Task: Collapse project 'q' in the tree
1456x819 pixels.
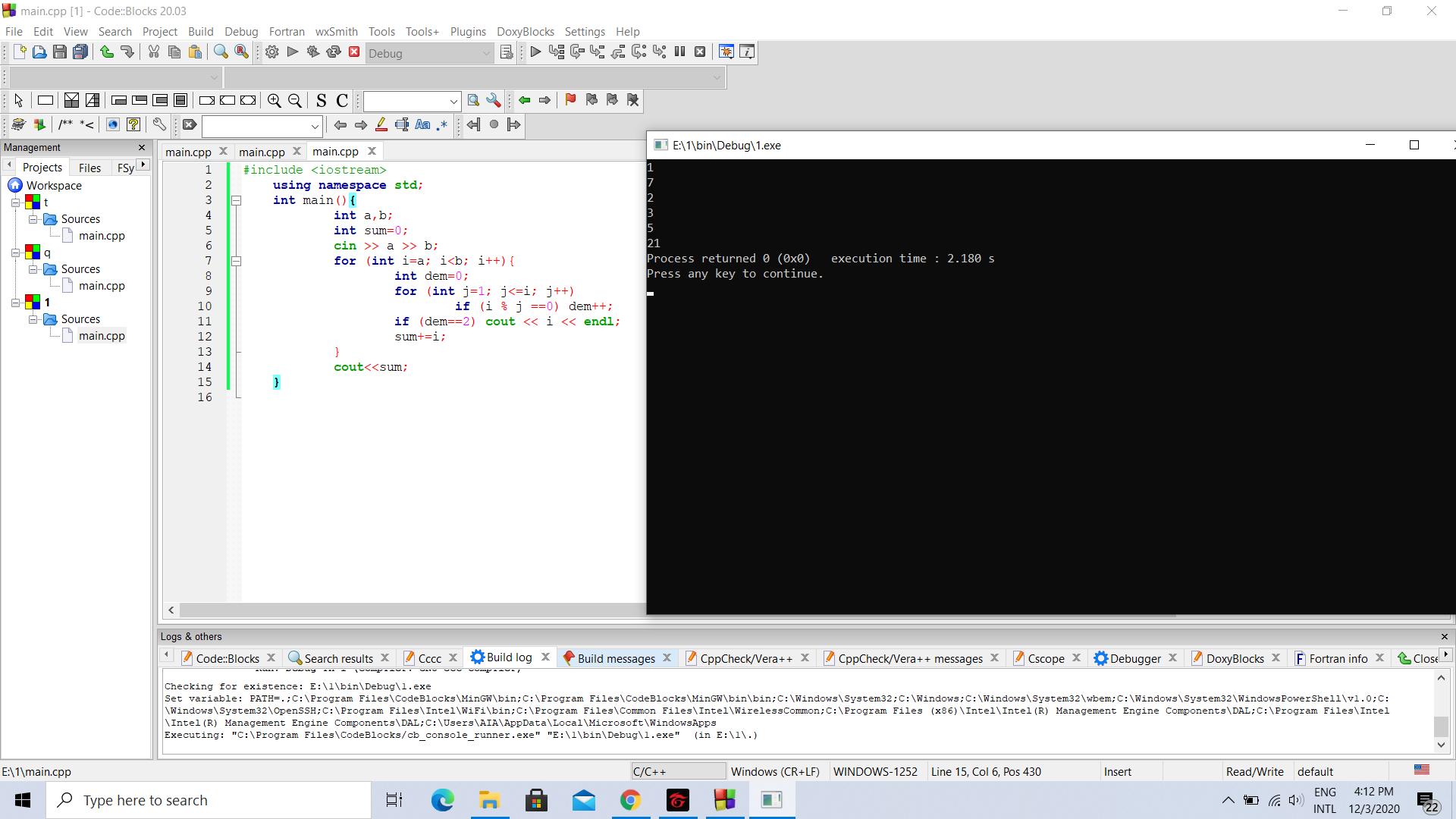Action: click(15, 253)
